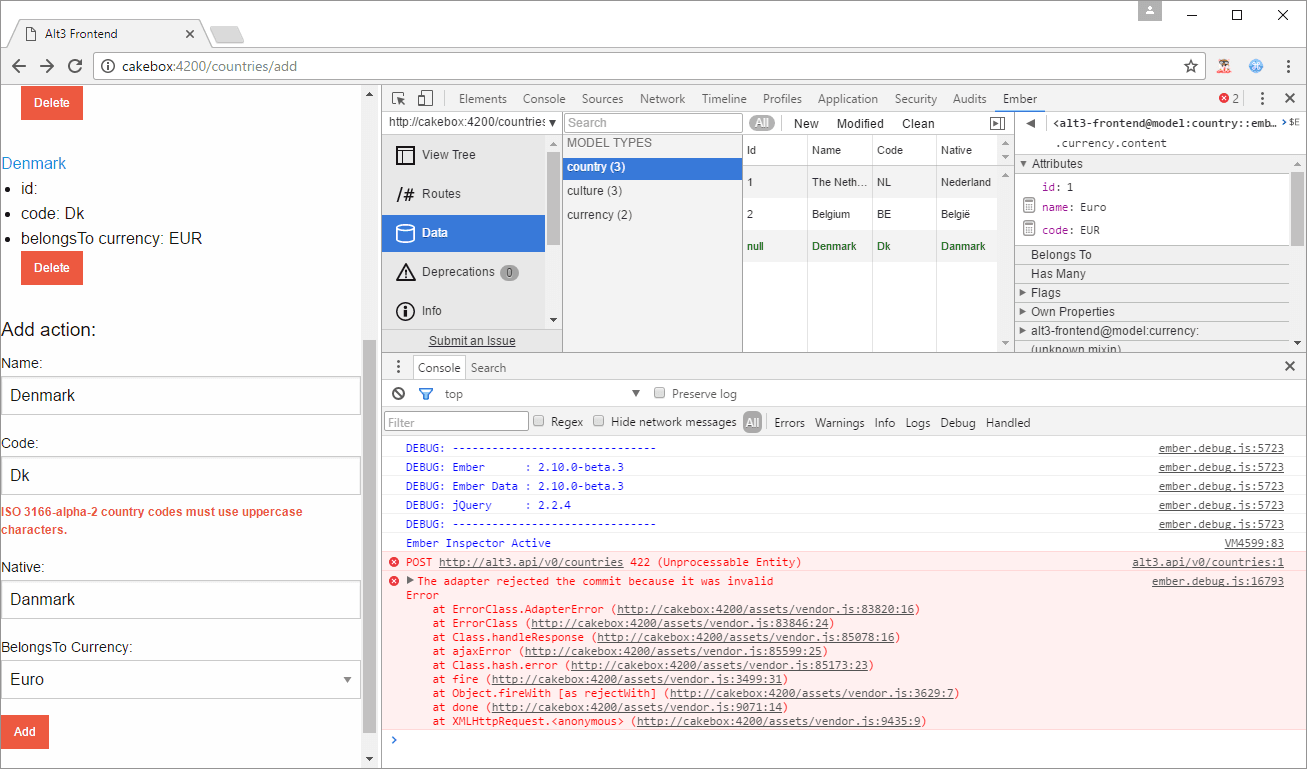
Task: Switch to the Network tab
Action: 662,98
